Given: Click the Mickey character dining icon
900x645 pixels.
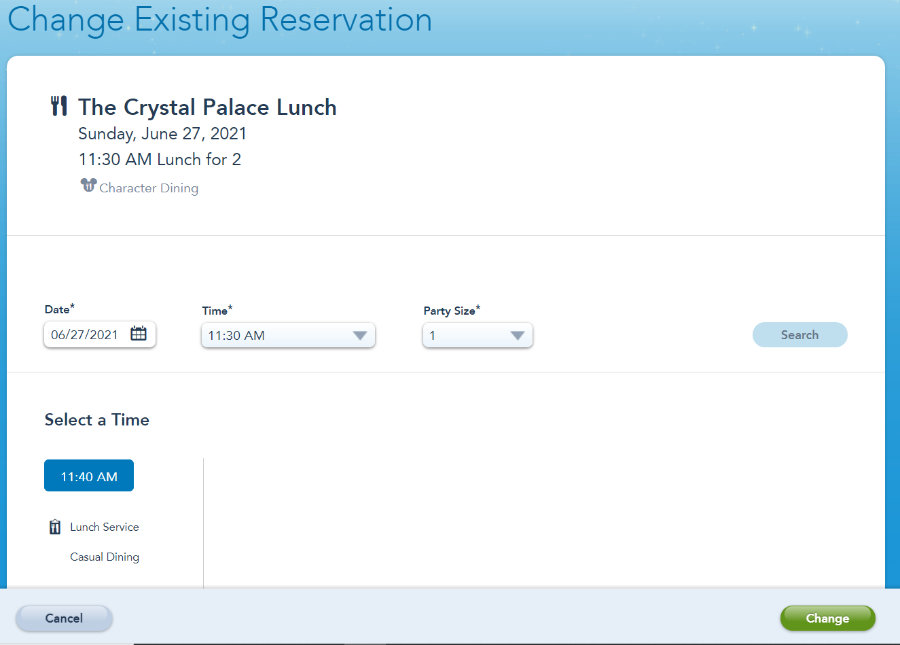Looking at the screenshot, I should (88, 186).
